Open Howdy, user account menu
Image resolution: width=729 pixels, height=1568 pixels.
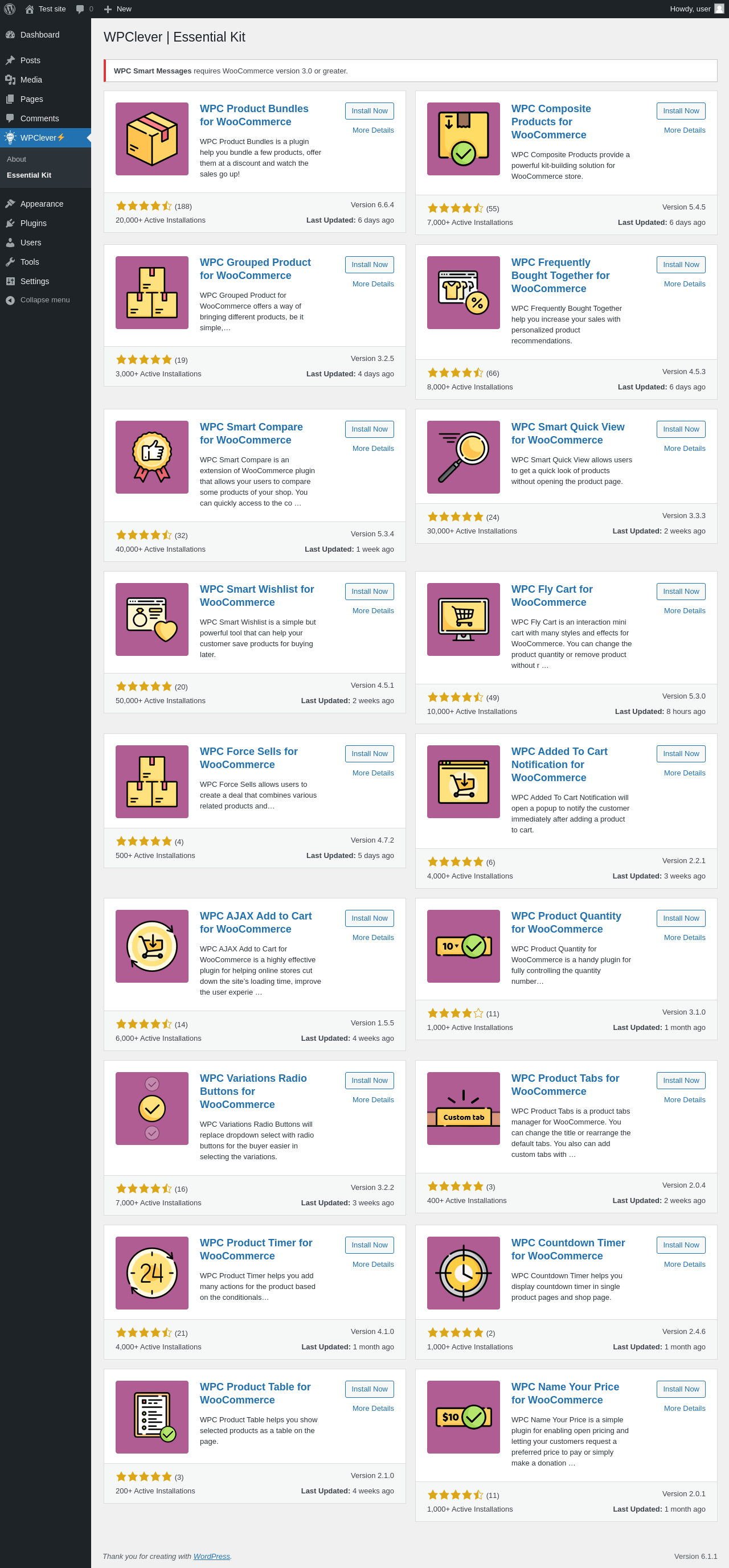point(697,9)
